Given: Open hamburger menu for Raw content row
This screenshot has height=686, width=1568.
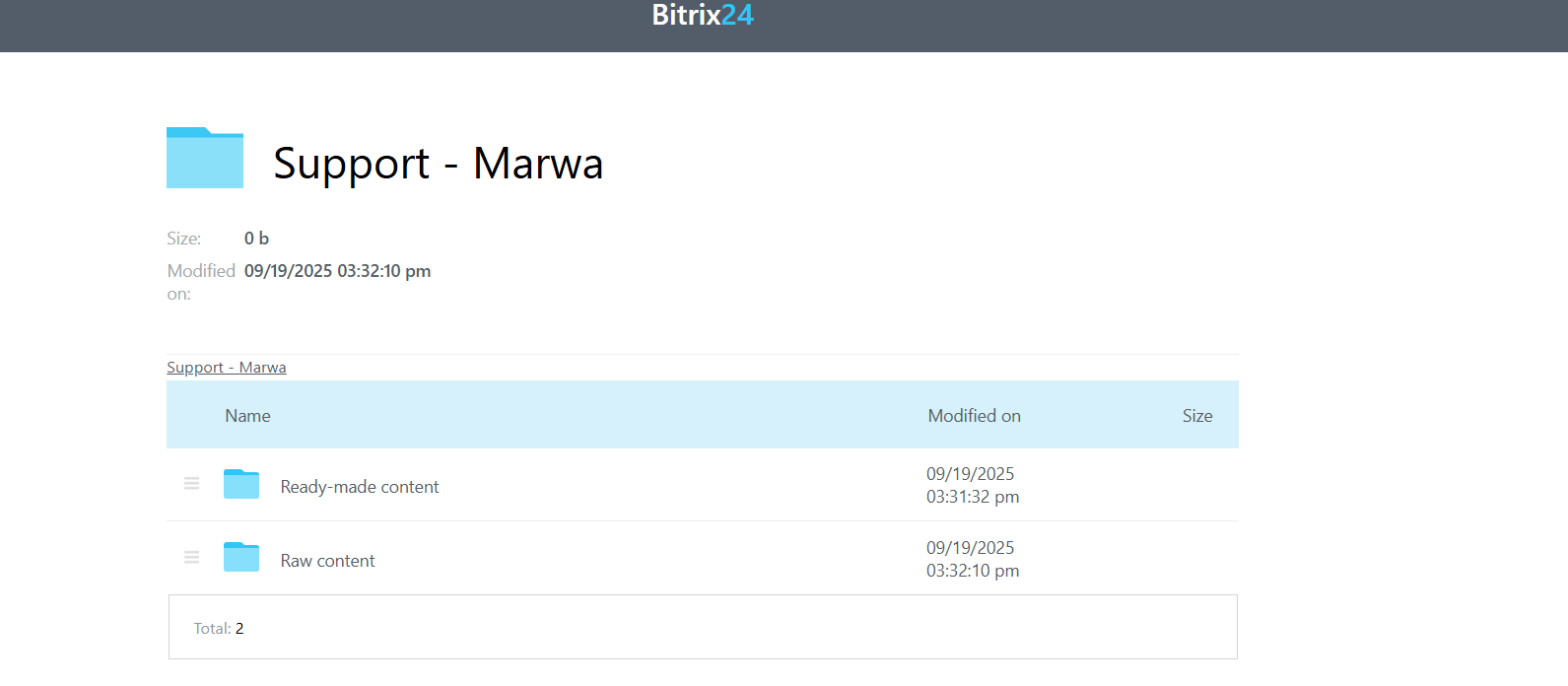Looking at the screenshot, I should pos(192,558).
